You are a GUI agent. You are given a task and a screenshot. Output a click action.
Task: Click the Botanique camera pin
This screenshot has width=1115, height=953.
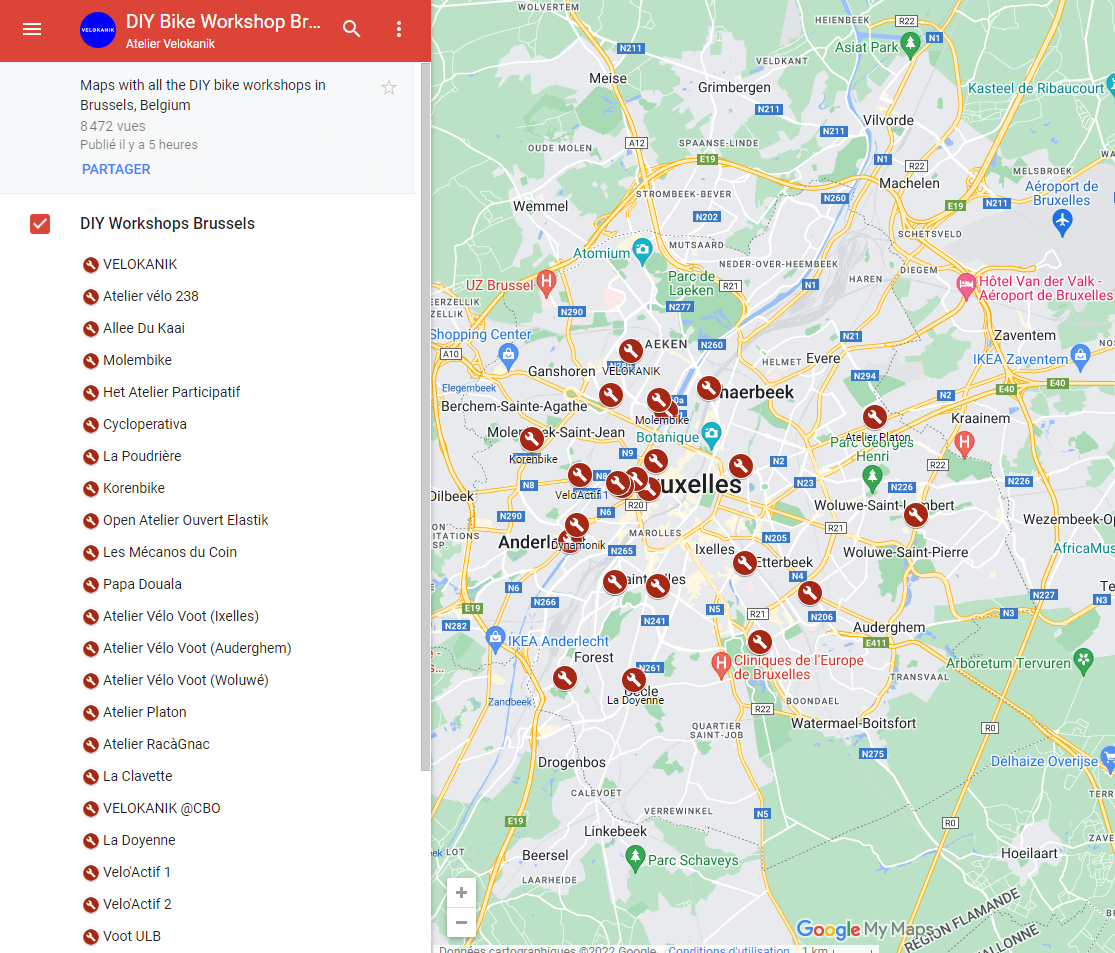711,435
